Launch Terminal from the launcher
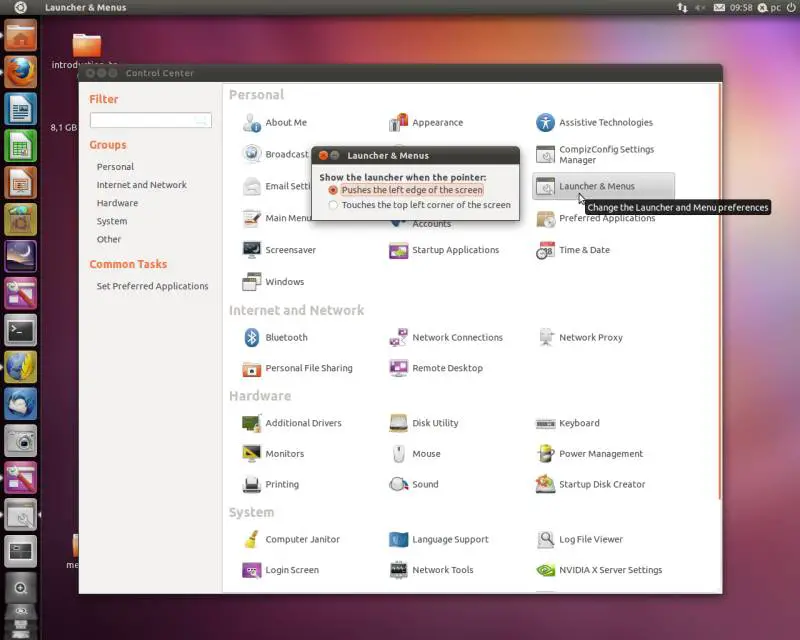This screenshot has height=640, width=800. click(20, 330)
